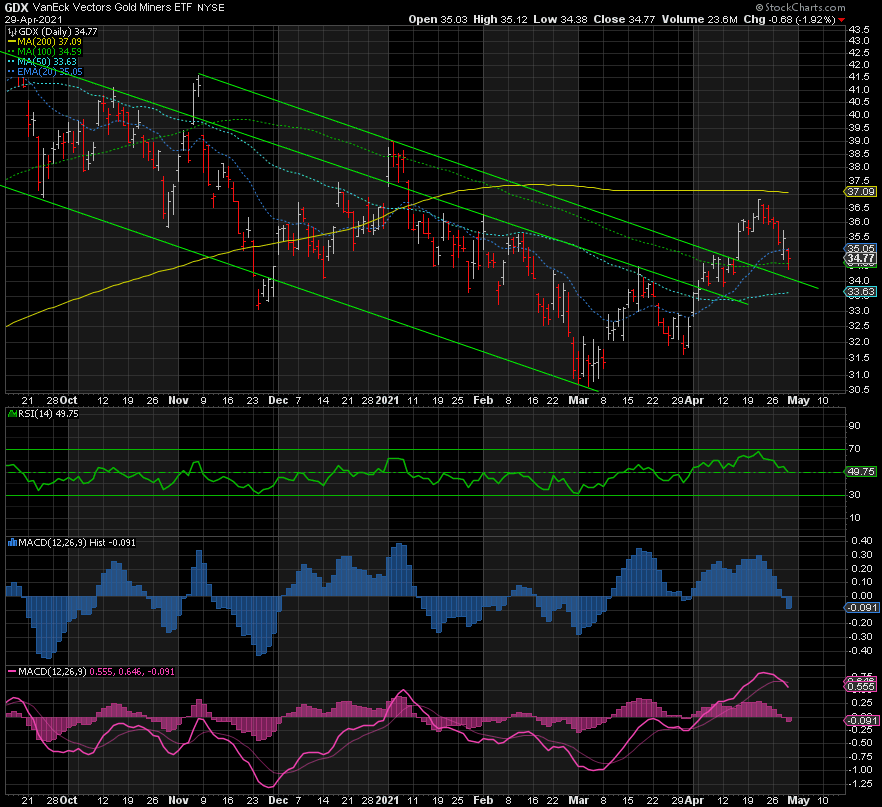
Task: Click the 0.40 level on MACD histogram axis
Action: point(862,541)
